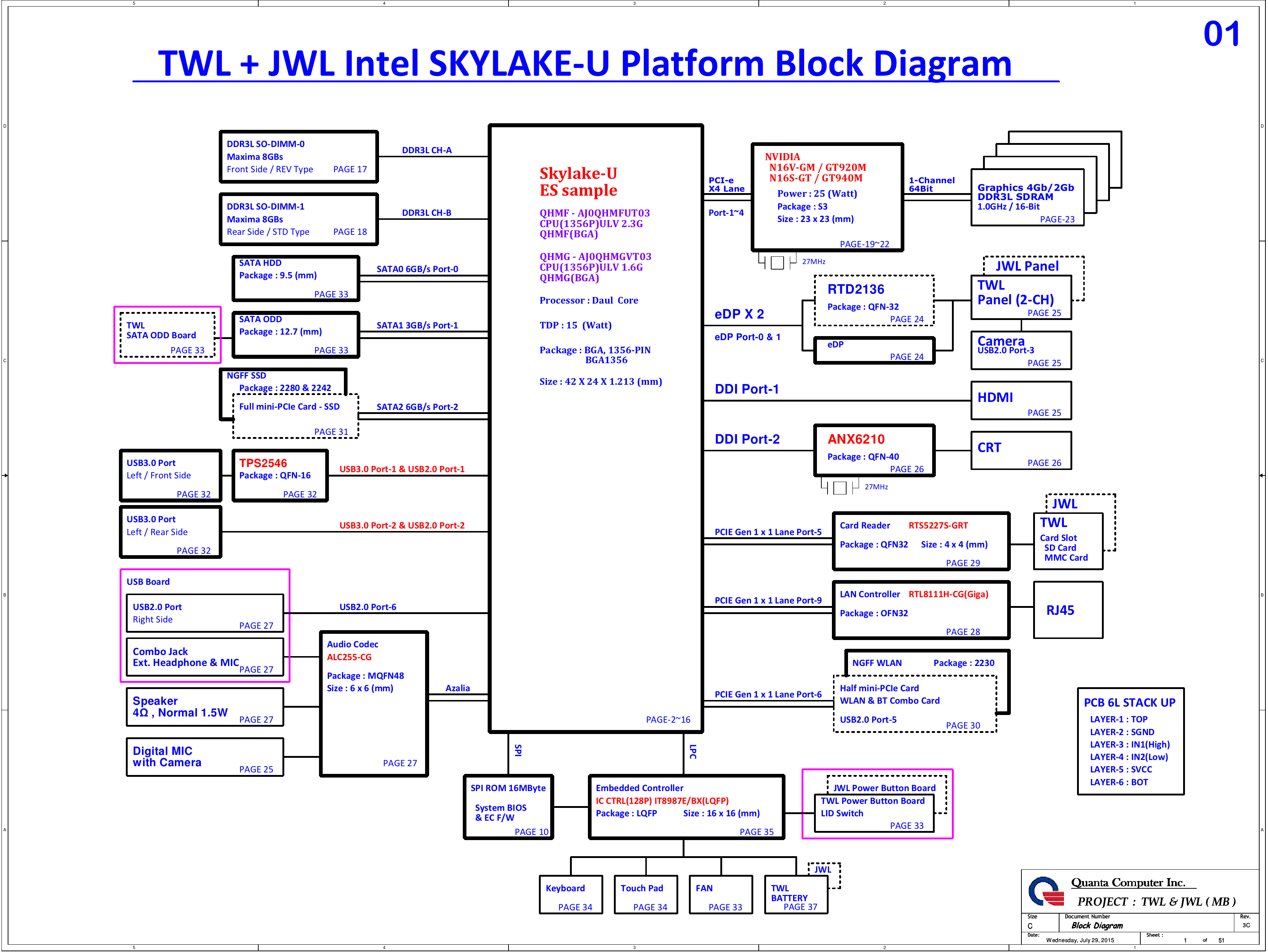Click the 'Camera' block

[x=1021, y=351]
